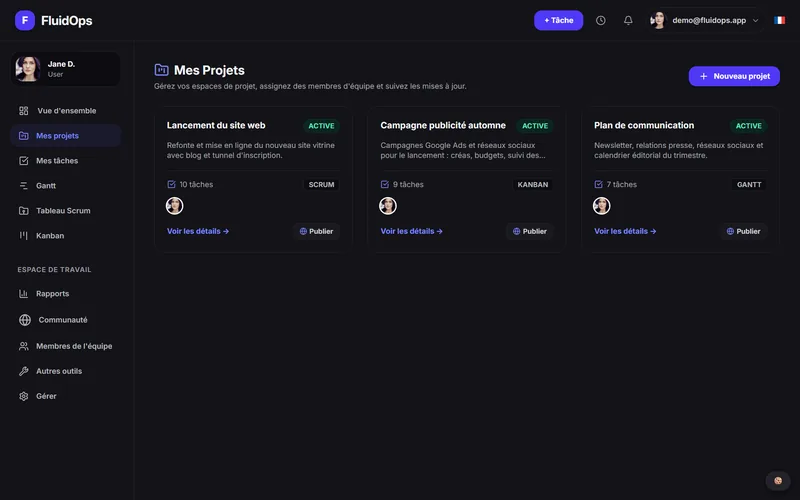Click member avatar on Campagne publicité automne
Viewport: 800px width, 500px height.
coord(388,206)
